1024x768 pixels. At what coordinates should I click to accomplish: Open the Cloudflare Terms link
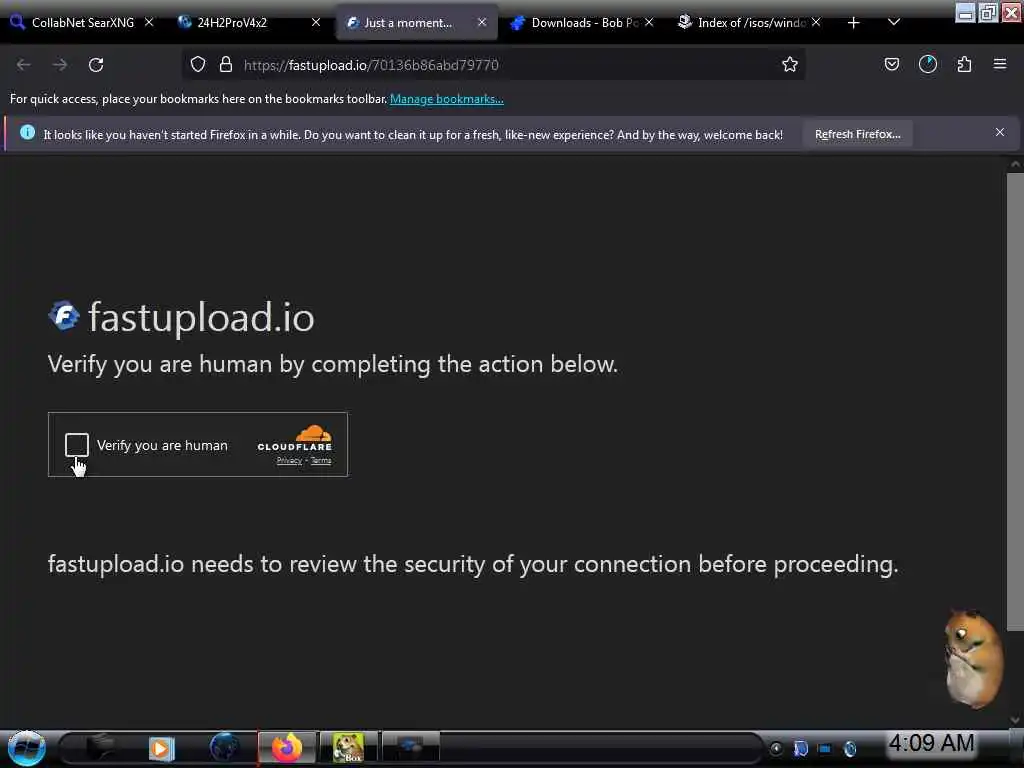pyautogui.click(x=321, y=460)
